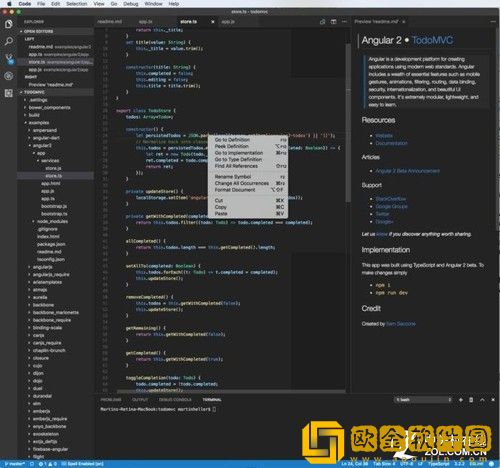Image resolution: width=500 pixels, height=468 pixels.
Task: Toggle the panel size with the up chevron
Action: (x=482, y=400)
